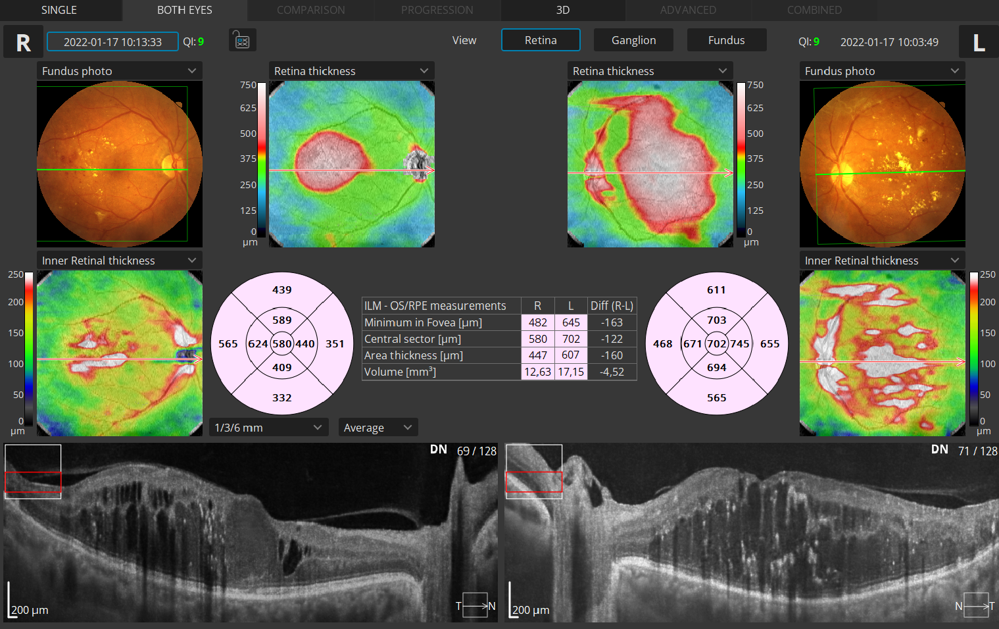Switch to the Ganglion view

pyautogui.click(x=633, y=41)
